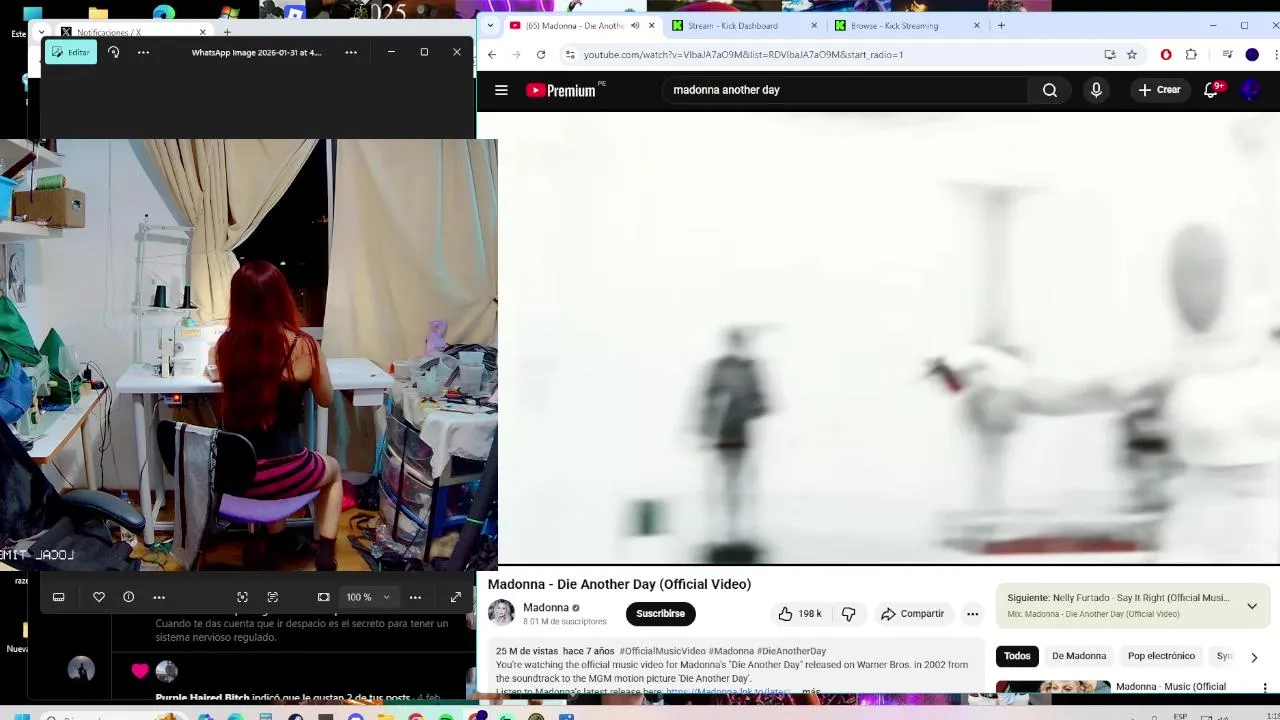This screenshot has height=720, width=1280.
Task: Rotate the image in Photos app
Action: [114, 52]
